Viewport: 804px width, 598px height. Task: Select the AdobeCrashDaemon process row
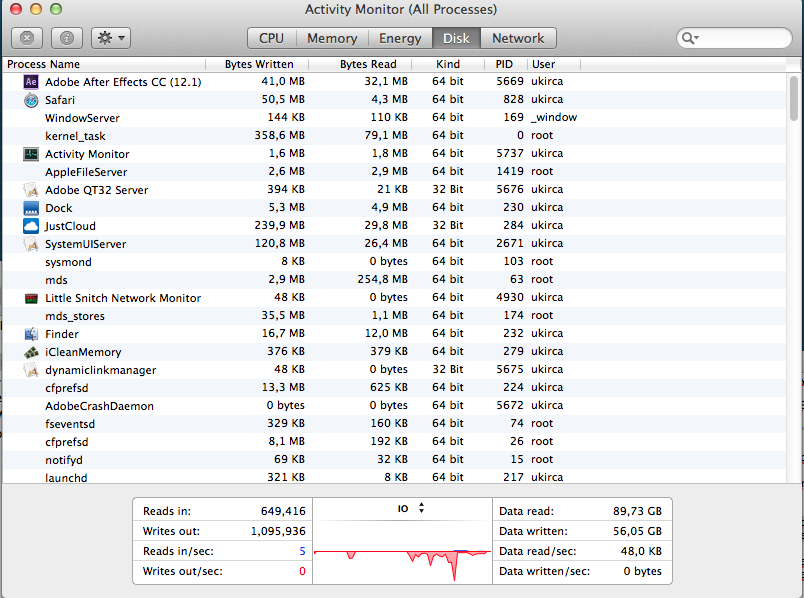coord(394,405)
